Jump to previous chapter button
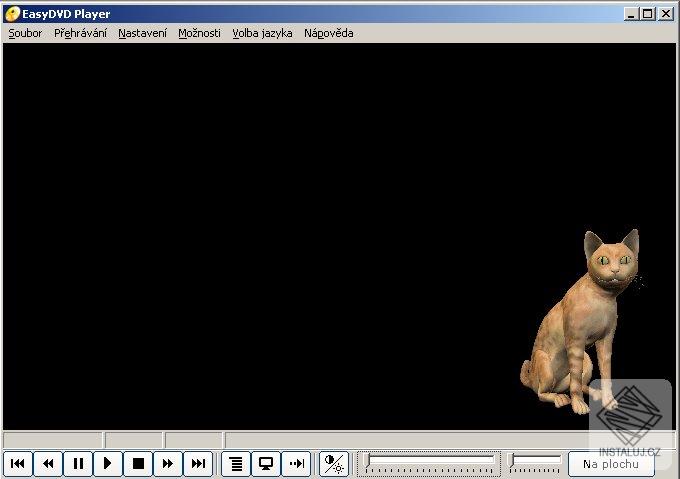This screenshot has width=680, height=479. [x=18, y=463]
